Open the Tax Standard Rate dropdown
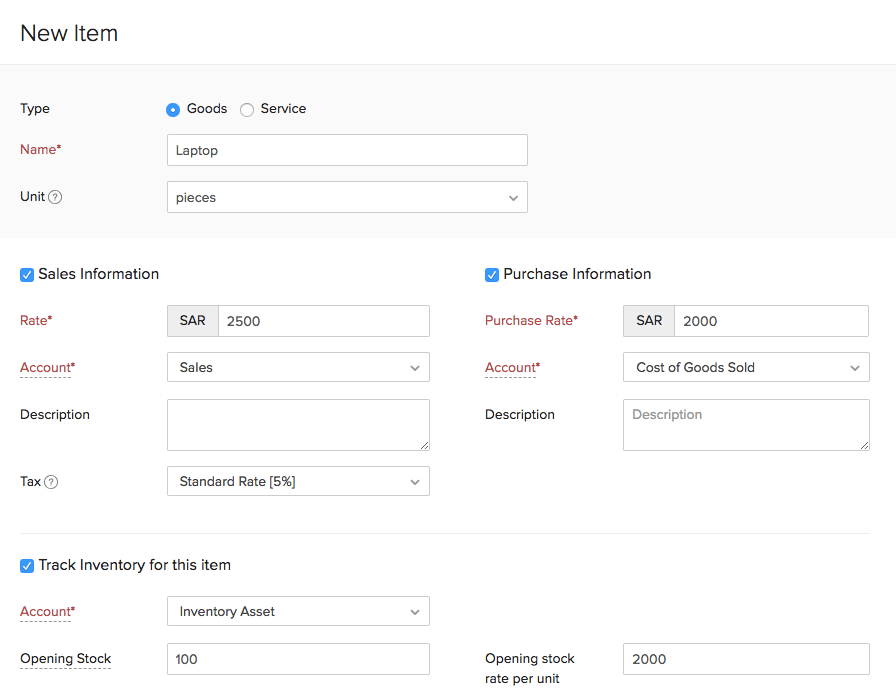Screen dimensions: 896x700 tap(298, 481)
